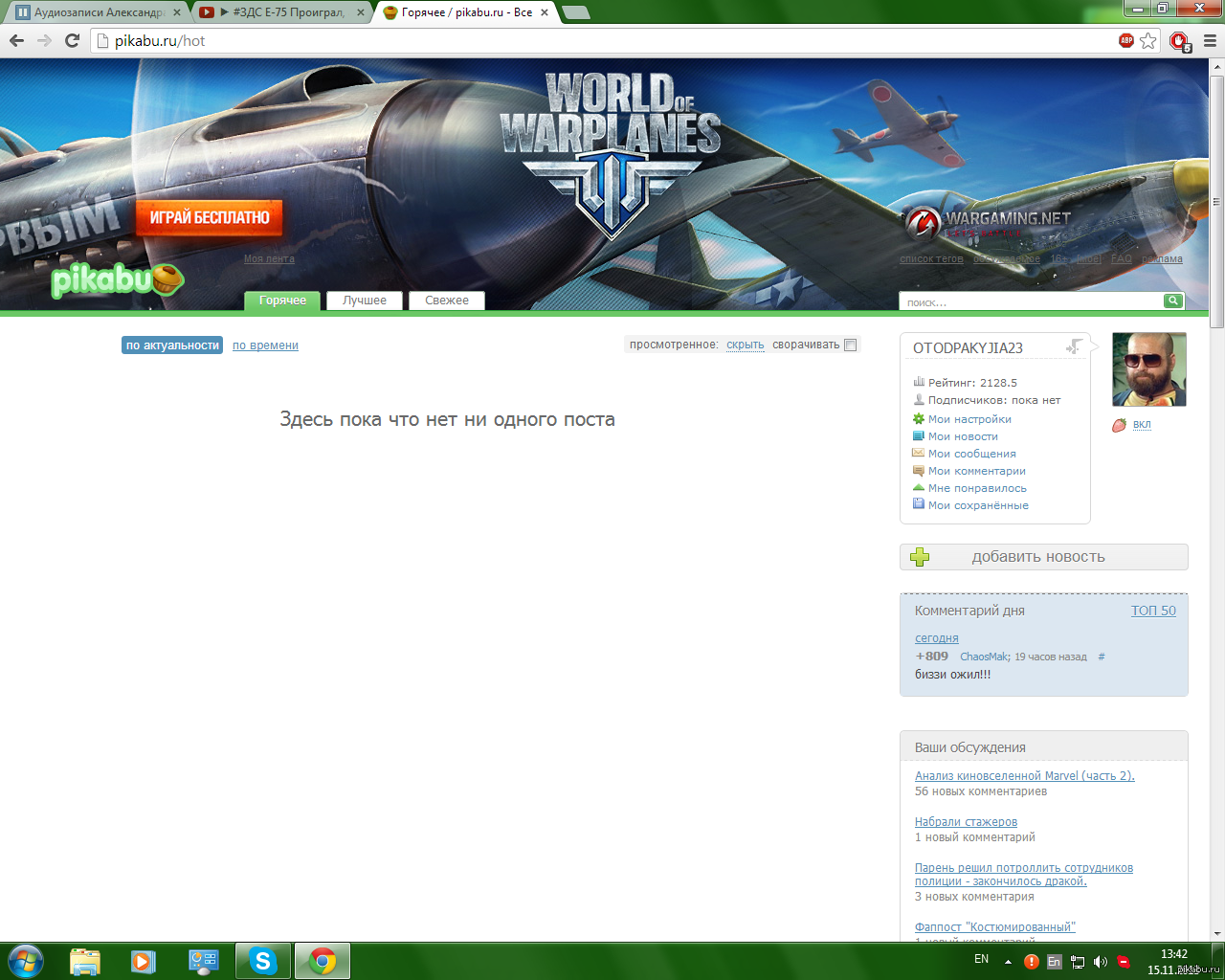The width and height of the screenshot is (1225, 980).
Task: Open Skype from the taskbar
Action: (x=262, y=961)
